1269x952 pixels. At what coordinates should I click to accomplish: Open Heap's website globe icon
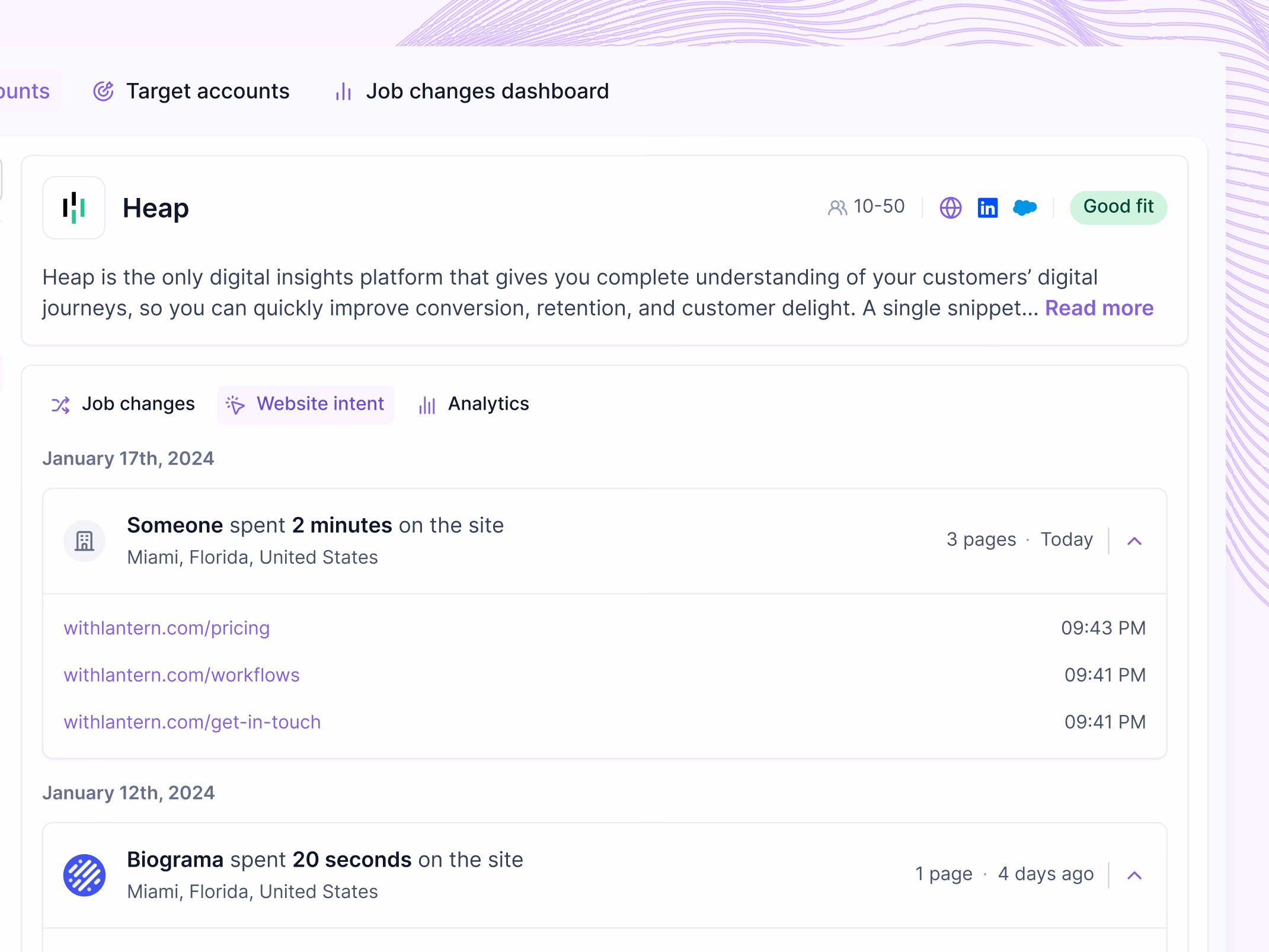951,207
